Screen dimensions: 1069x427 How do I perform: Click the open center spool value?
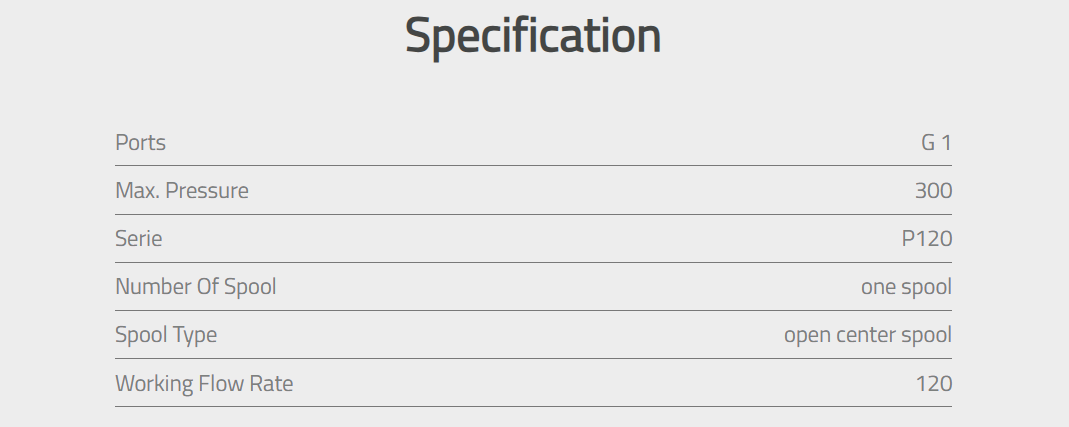(x=868, y=335)
